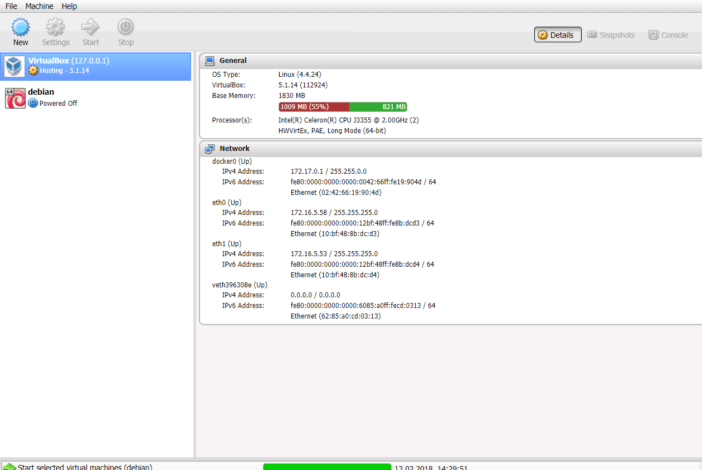Click the Start arrow toolbar icon
The image size is (702, 470).
click(x=90, y=27)
